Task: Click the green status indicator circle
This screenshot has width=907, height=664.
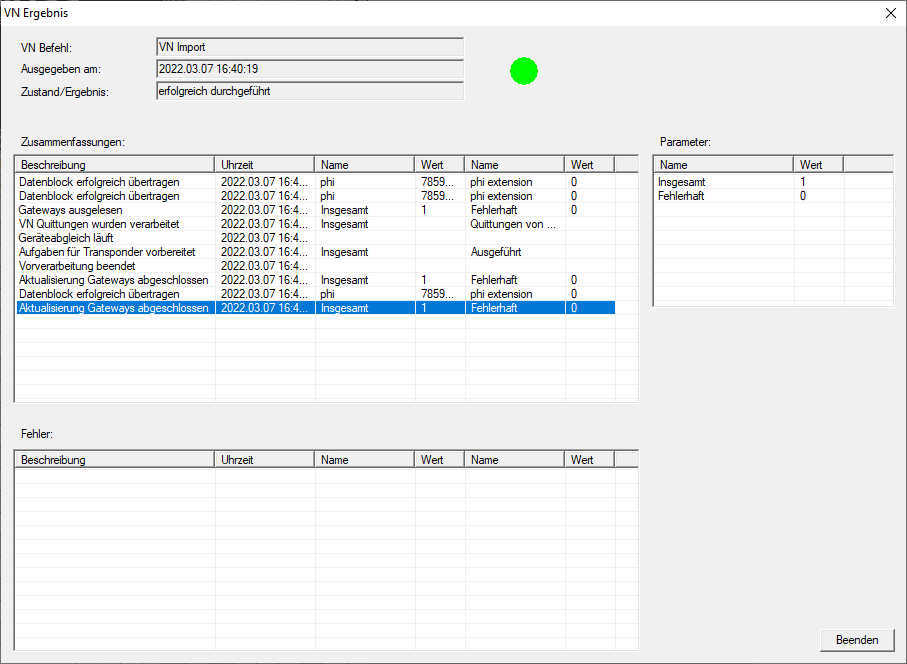Action: pos(524,71)
